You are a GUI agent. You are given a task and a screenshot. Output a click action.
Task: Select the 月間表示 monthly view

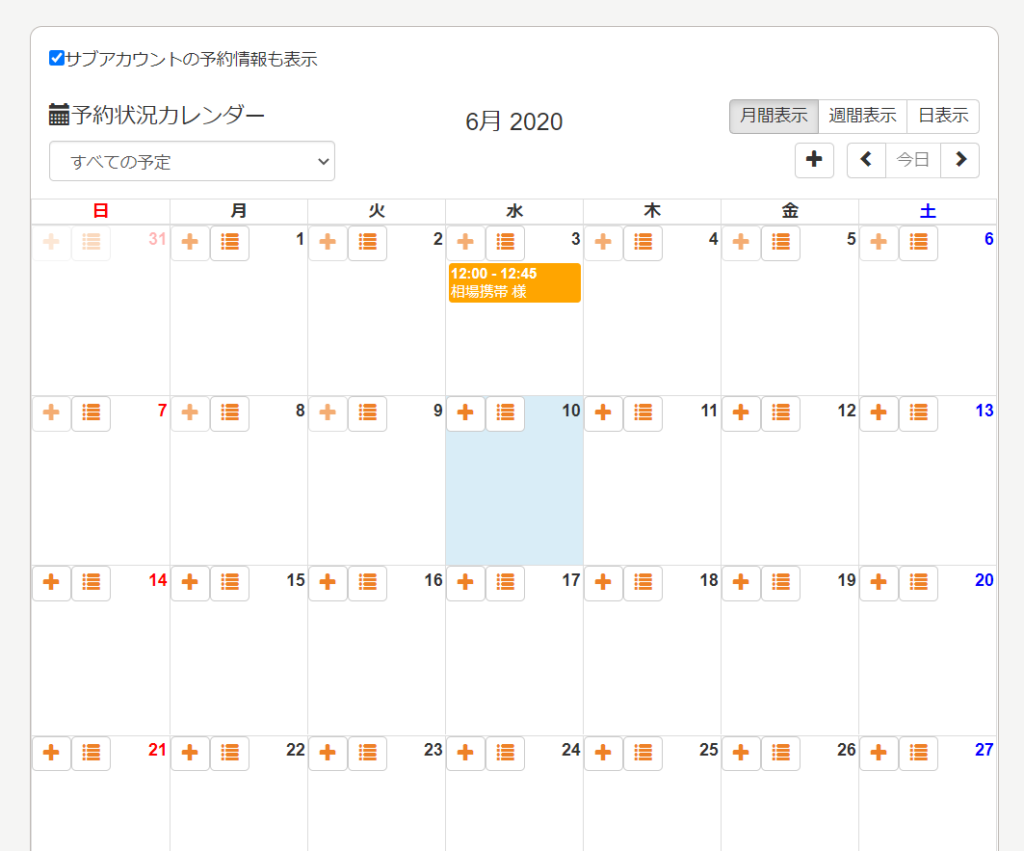[773, 116]
